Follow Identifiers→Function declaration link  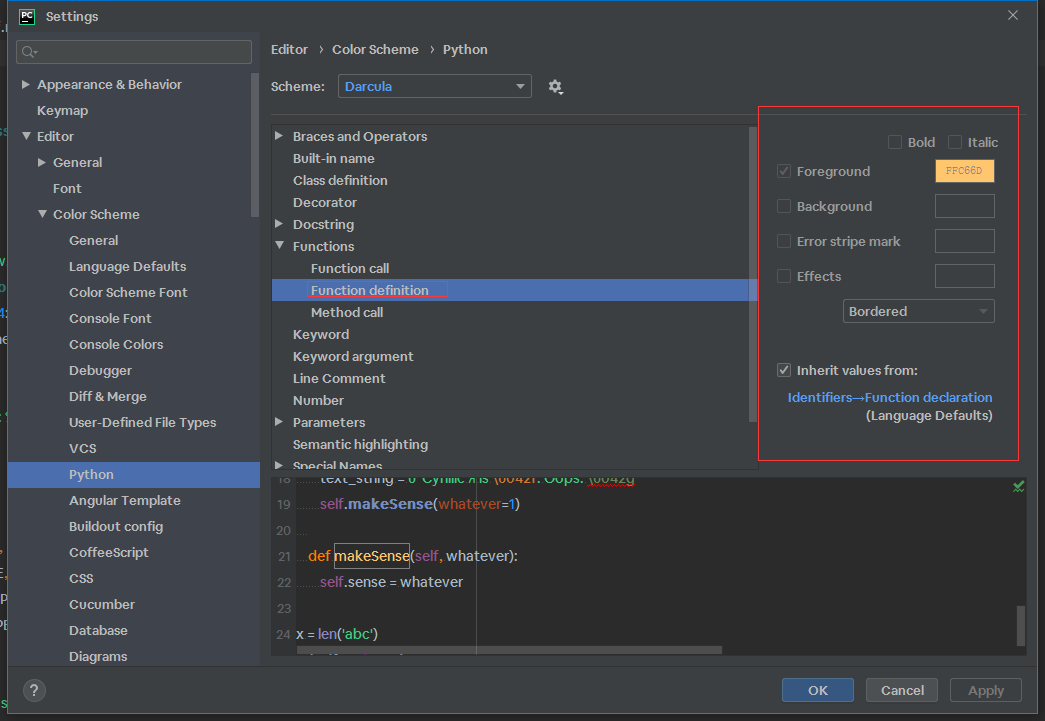click(x=890, y=397)
